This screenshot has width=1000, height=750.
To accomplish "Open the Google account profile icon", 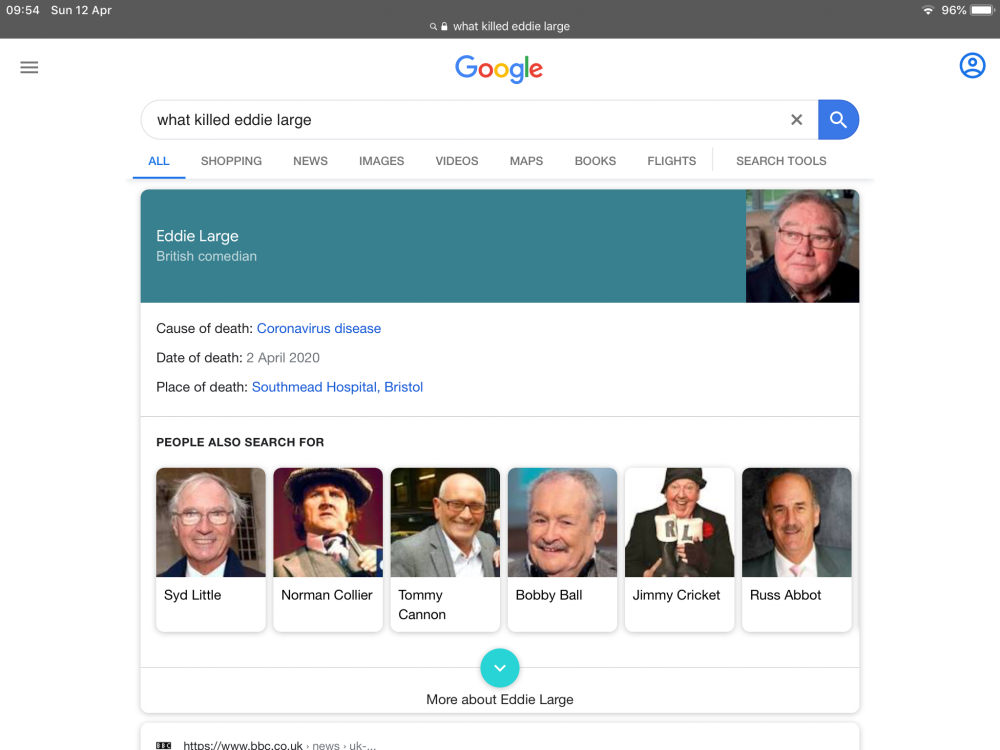I will (972, 66).
